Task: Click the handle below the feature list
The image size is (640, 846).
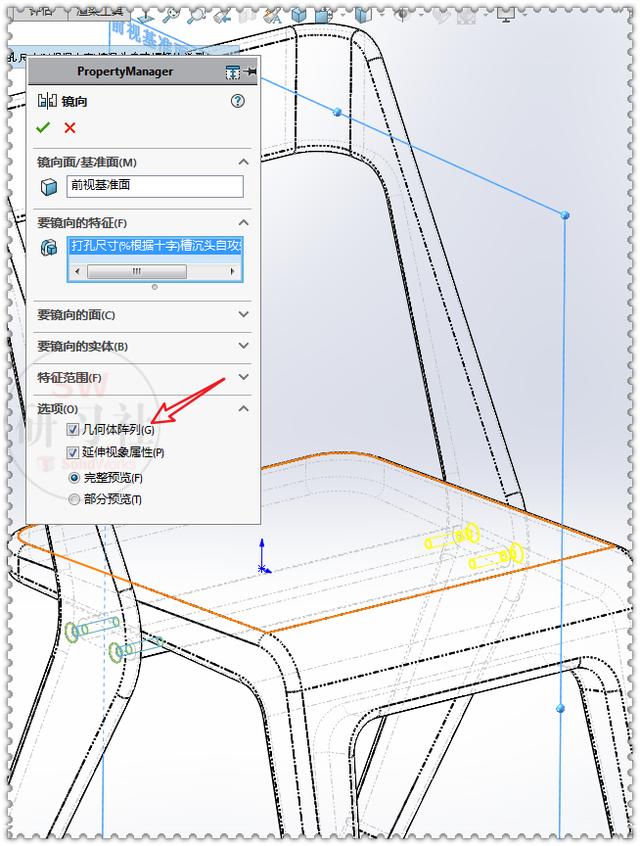Action: click(155, 287)
